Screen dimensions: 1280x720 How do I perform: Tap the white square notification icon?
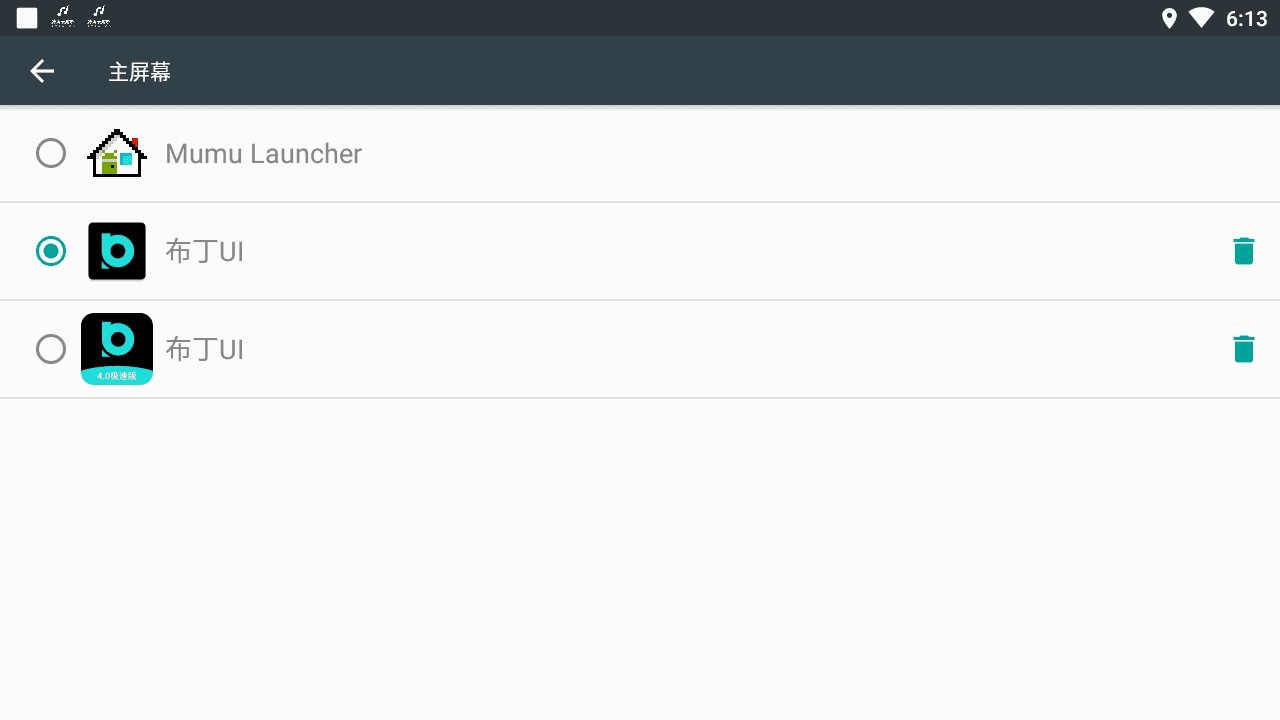[27, 18]
